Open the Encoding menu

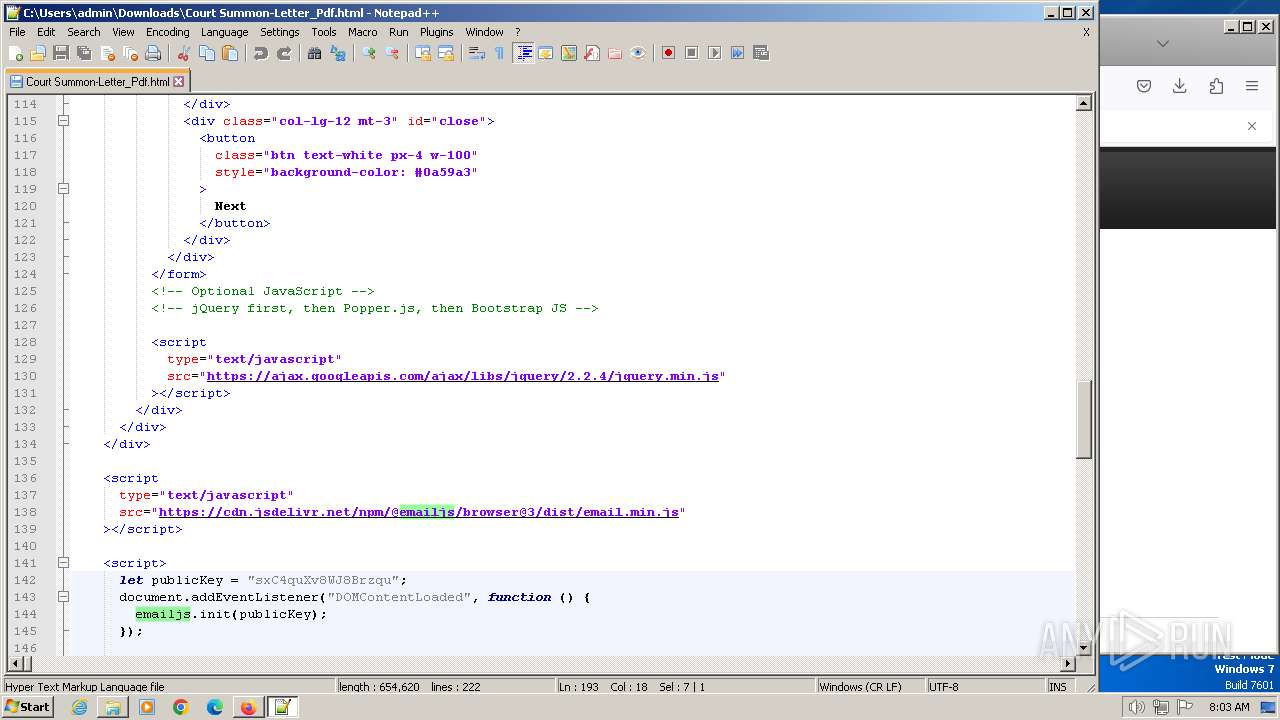[167, 32]
